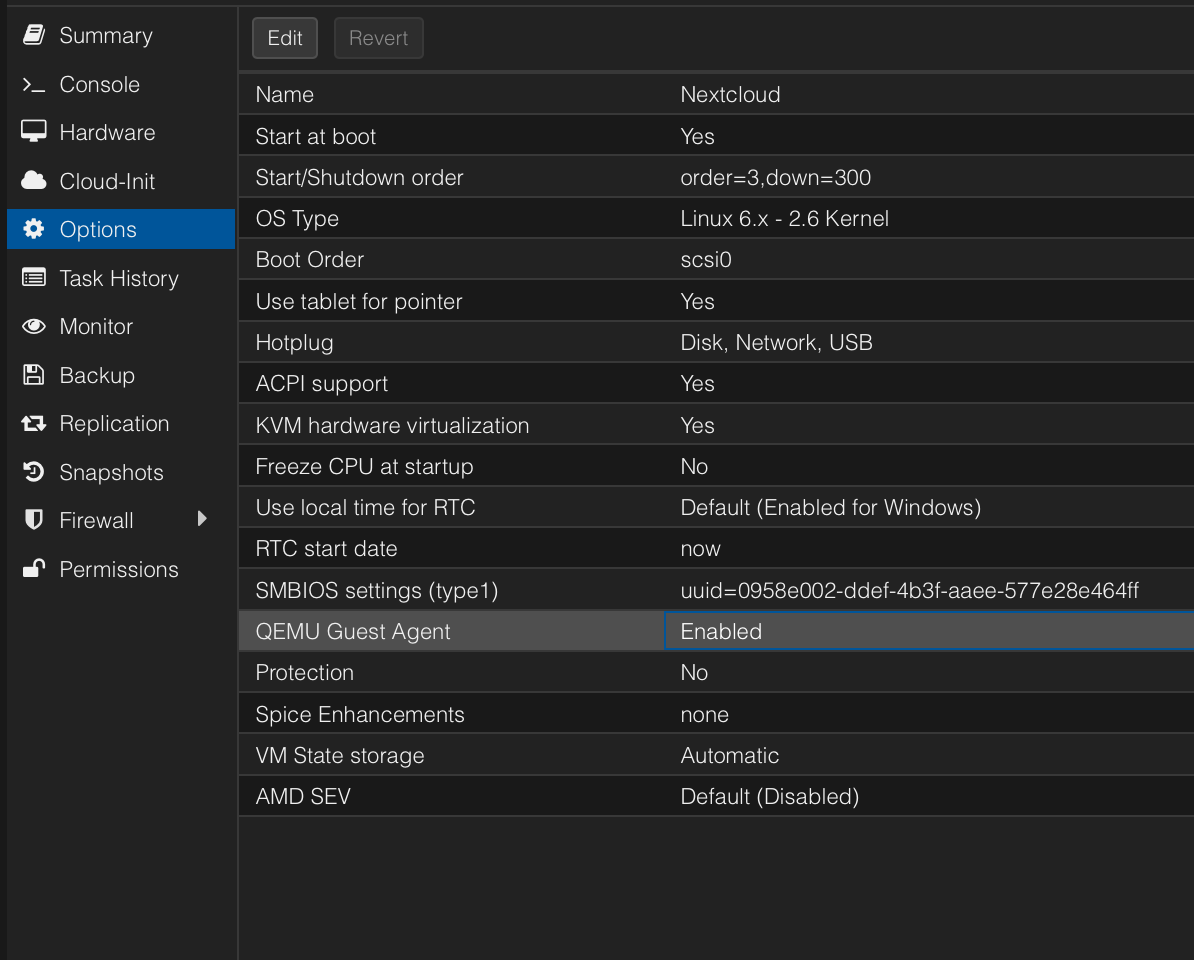
Task: Click the Default (Disabled) value
Action: click(770, 797)
